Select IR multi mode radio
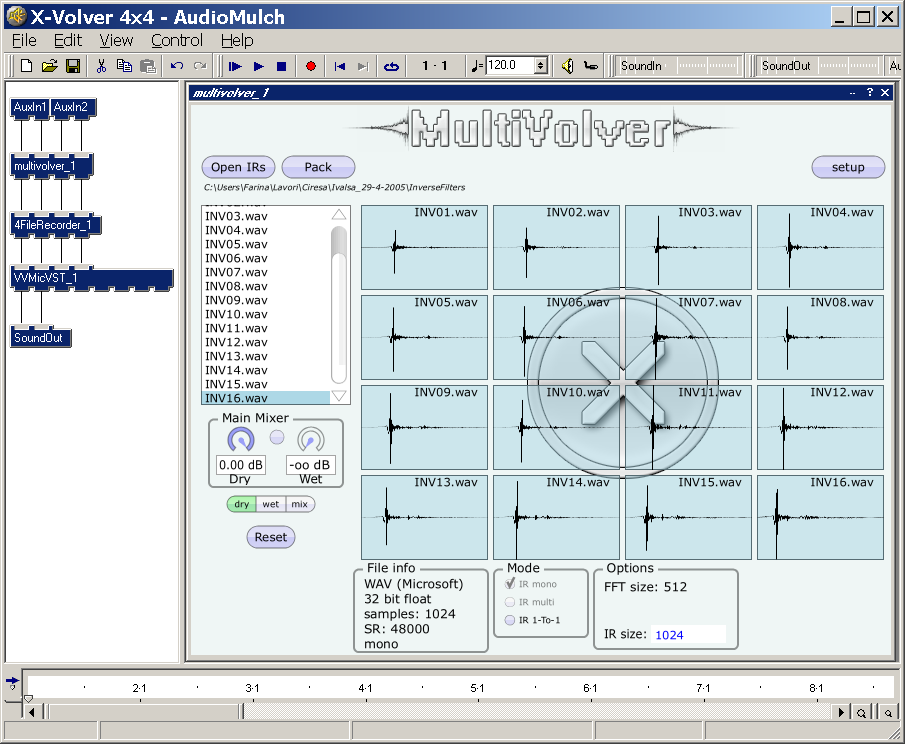Image resolution: width=905 pixels, height=744 pixels. (510, 602)
